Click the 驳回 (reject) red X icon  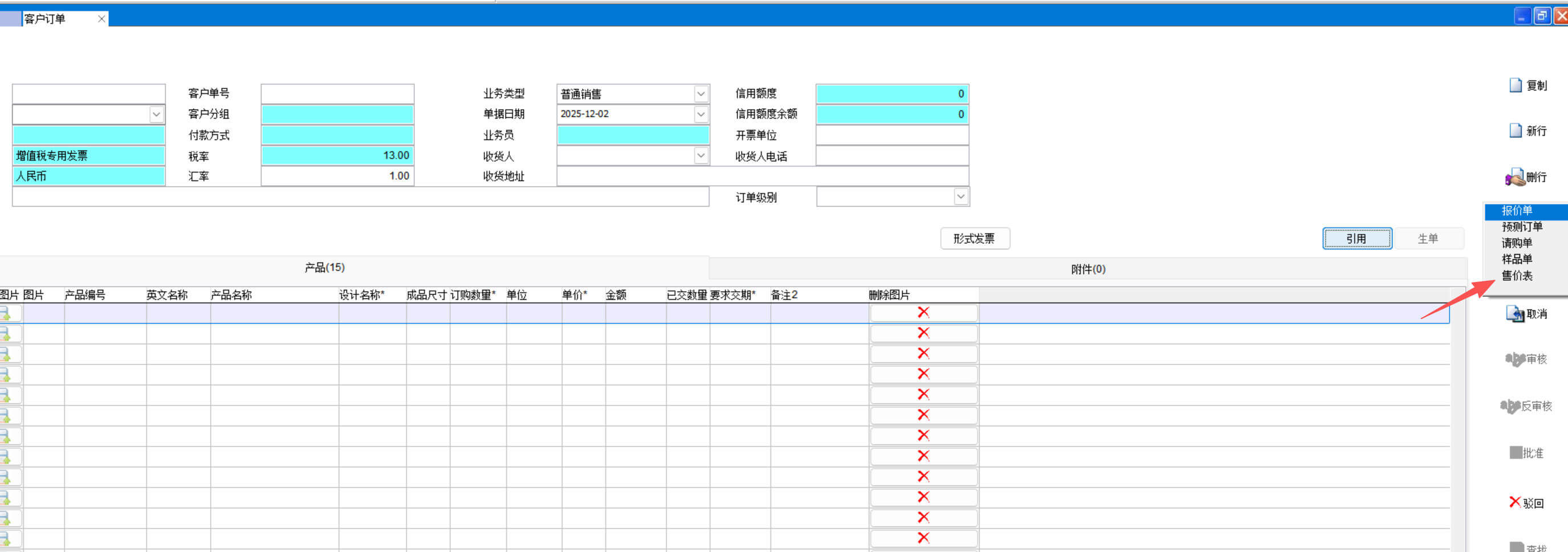click(x=1515, y=502)
